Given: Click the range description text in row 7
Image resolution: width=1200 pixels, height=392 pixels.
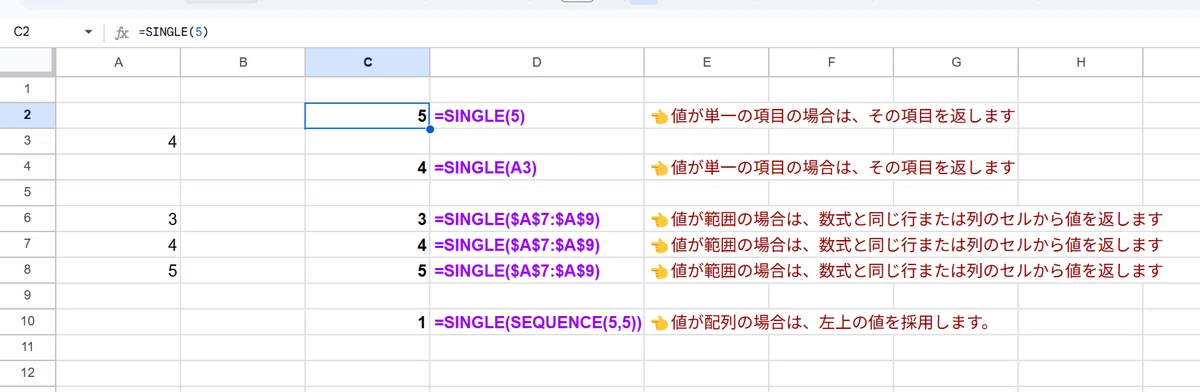Looking at the screenshot, I should pyautogui.click(x=906, y=244).
